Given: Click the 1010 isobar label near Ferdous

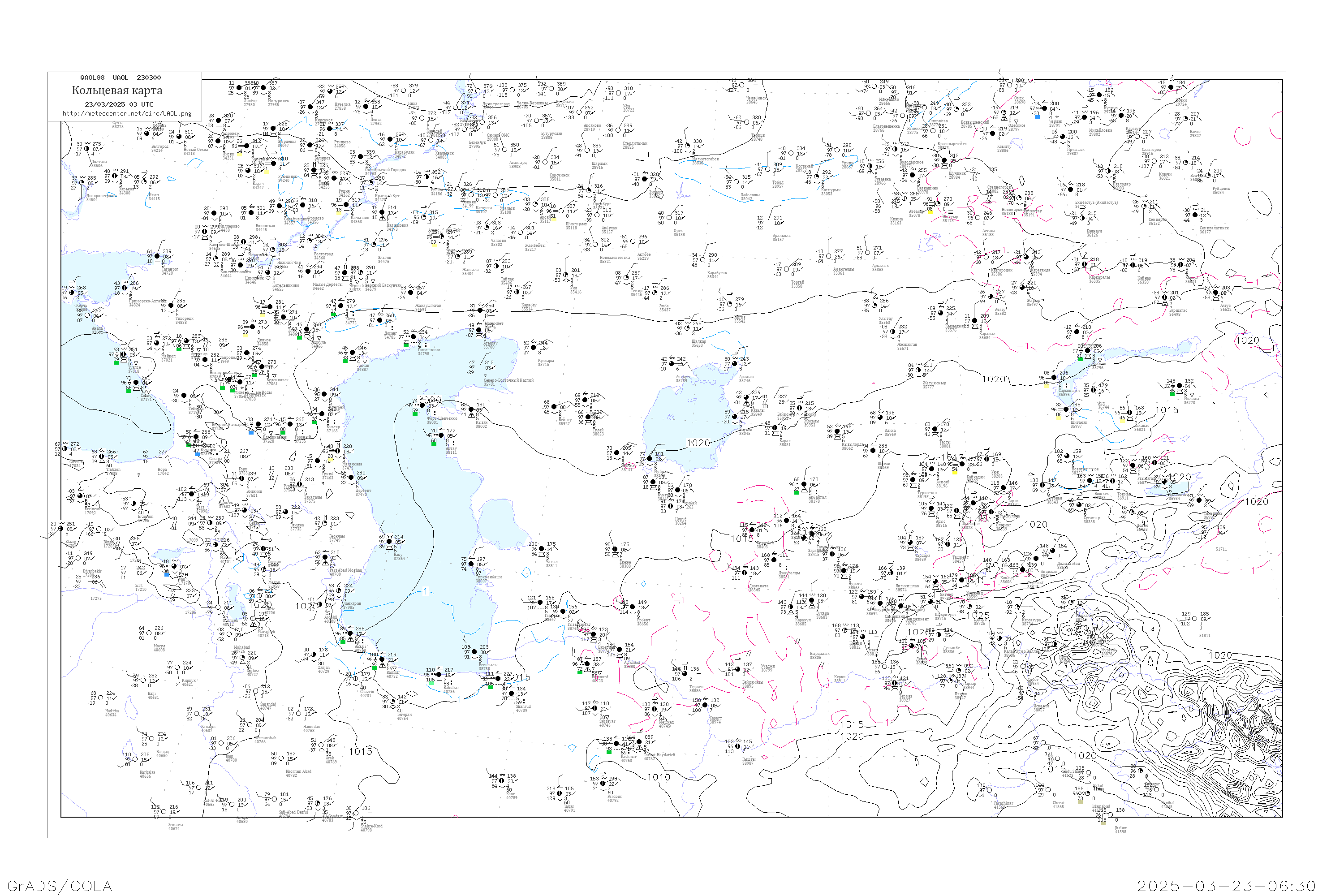Looking at the screenshot, I should tap(658, 777).
